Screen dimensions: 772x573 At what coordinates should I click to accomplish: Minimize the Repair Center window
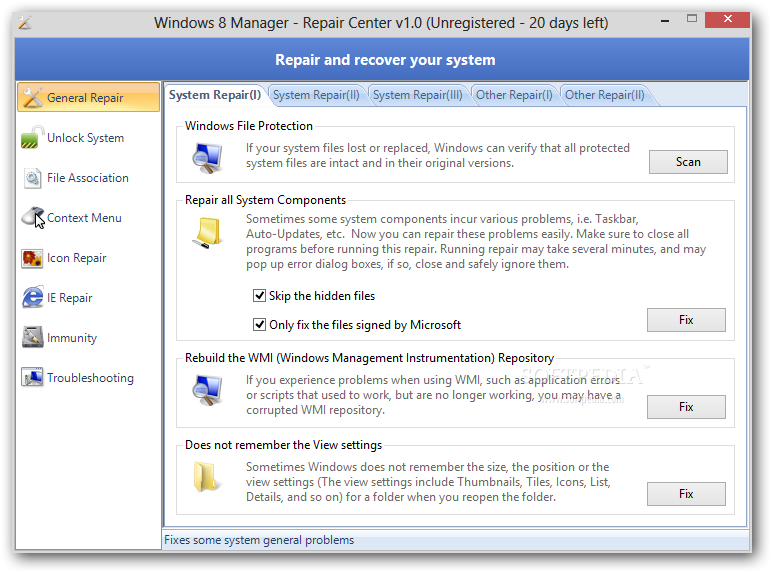[x=665, y=21]
